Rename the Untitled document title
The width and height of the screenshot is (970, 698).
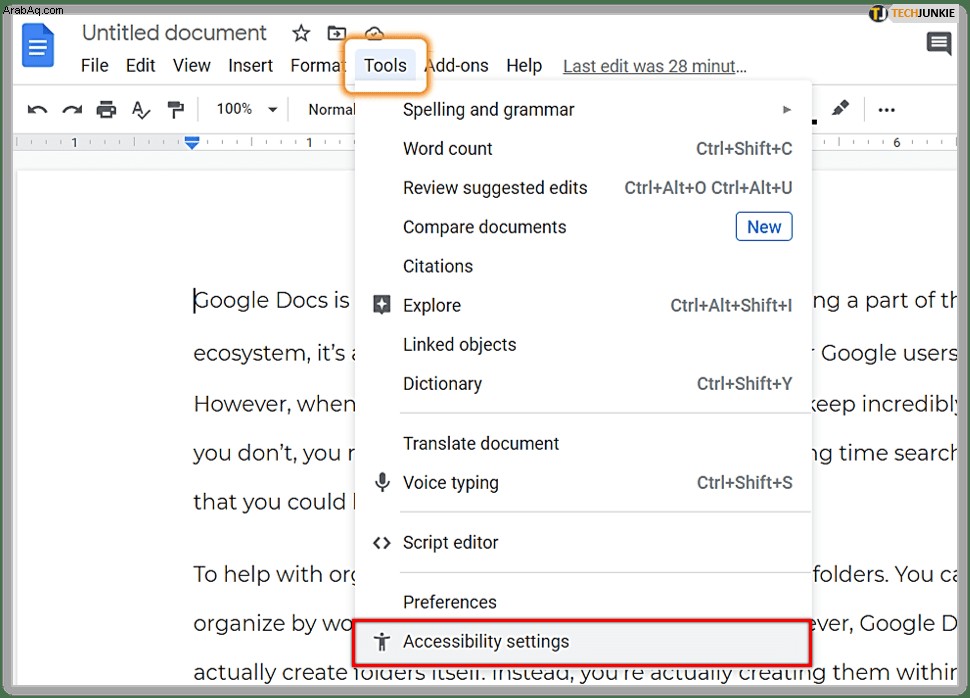point(174,33)
